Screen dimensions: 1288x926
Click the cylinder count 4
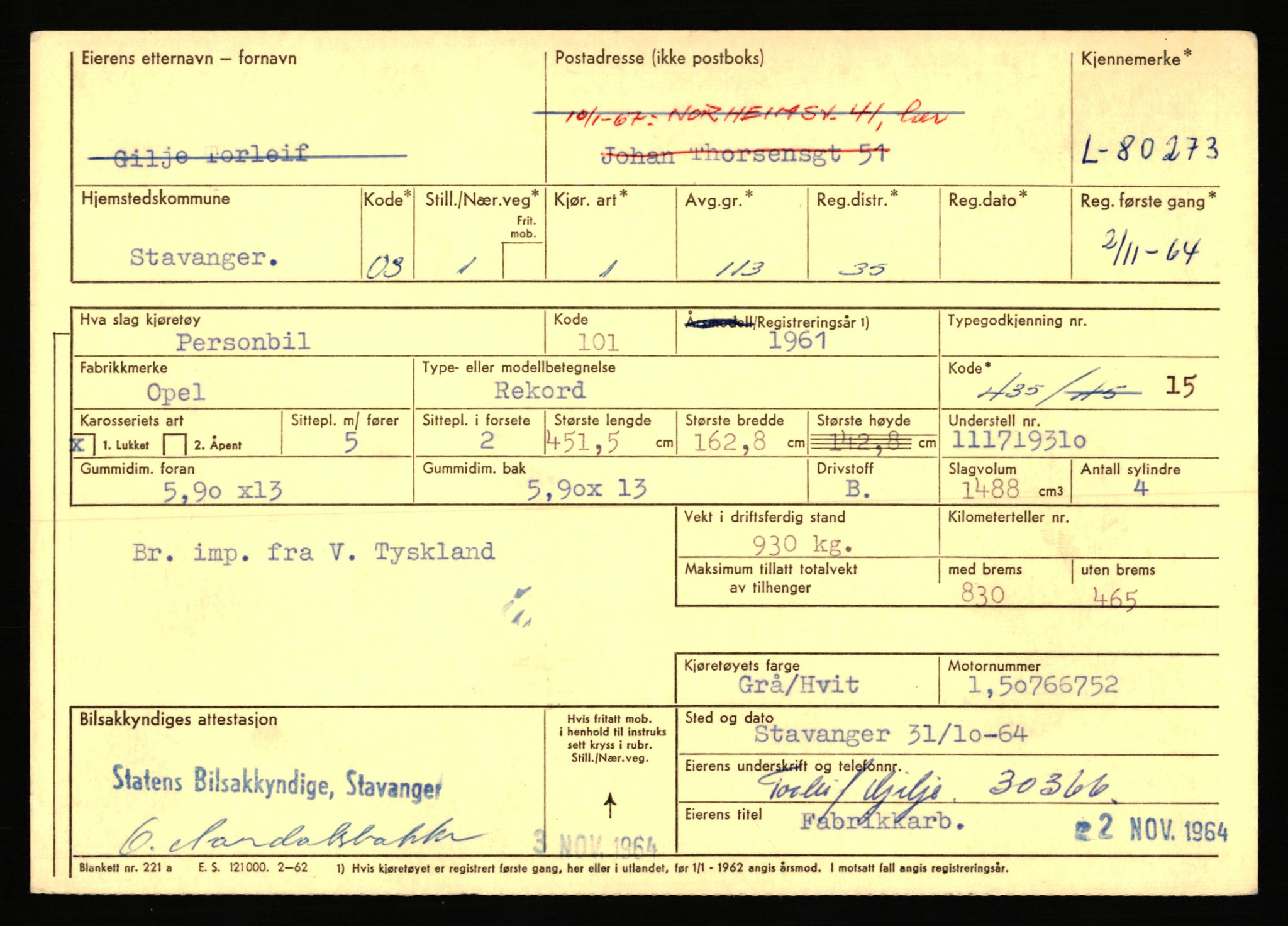[1141, 488]
